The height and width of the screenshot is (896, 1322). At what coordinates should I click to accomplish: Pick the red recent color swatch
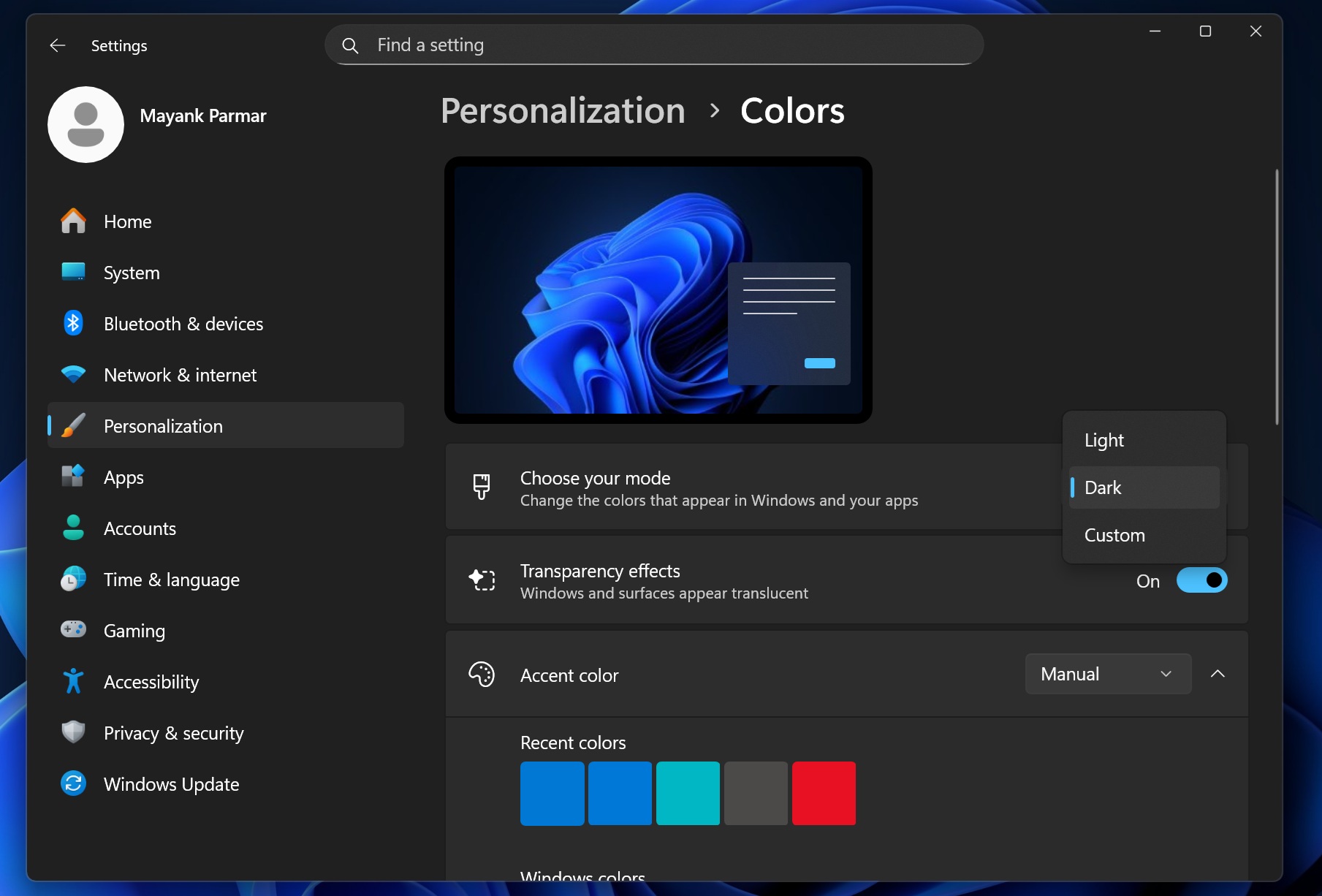pos(824,793)
